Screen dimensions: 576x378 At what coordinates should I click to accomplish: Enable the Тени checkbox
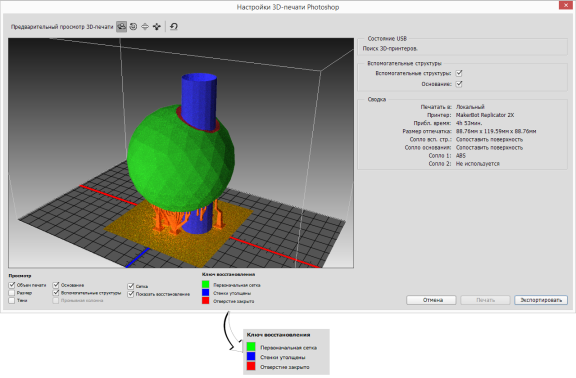(12, 300)
